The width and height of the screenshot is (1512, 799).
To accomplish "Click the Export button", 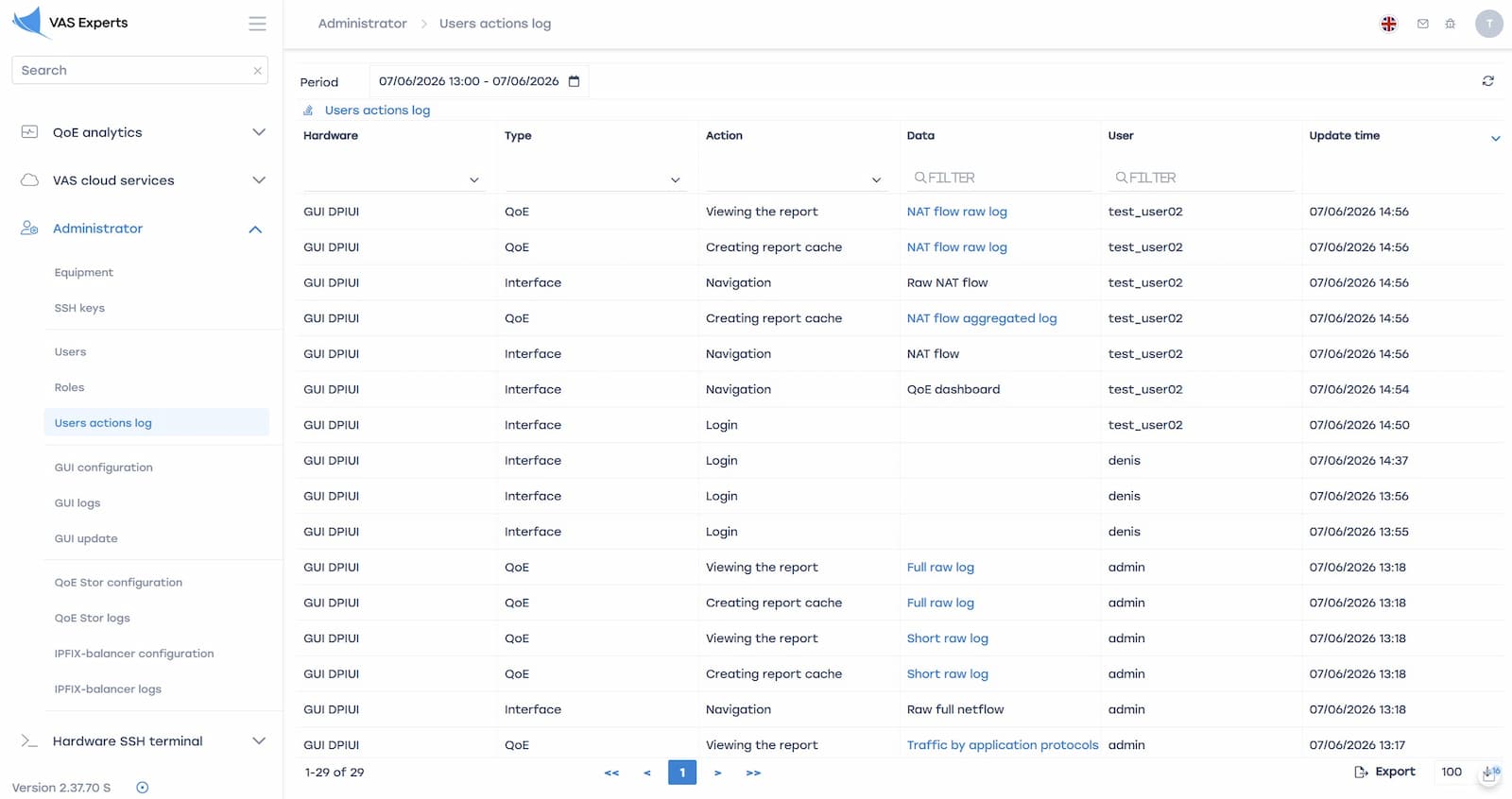I will pos(1385,773).
